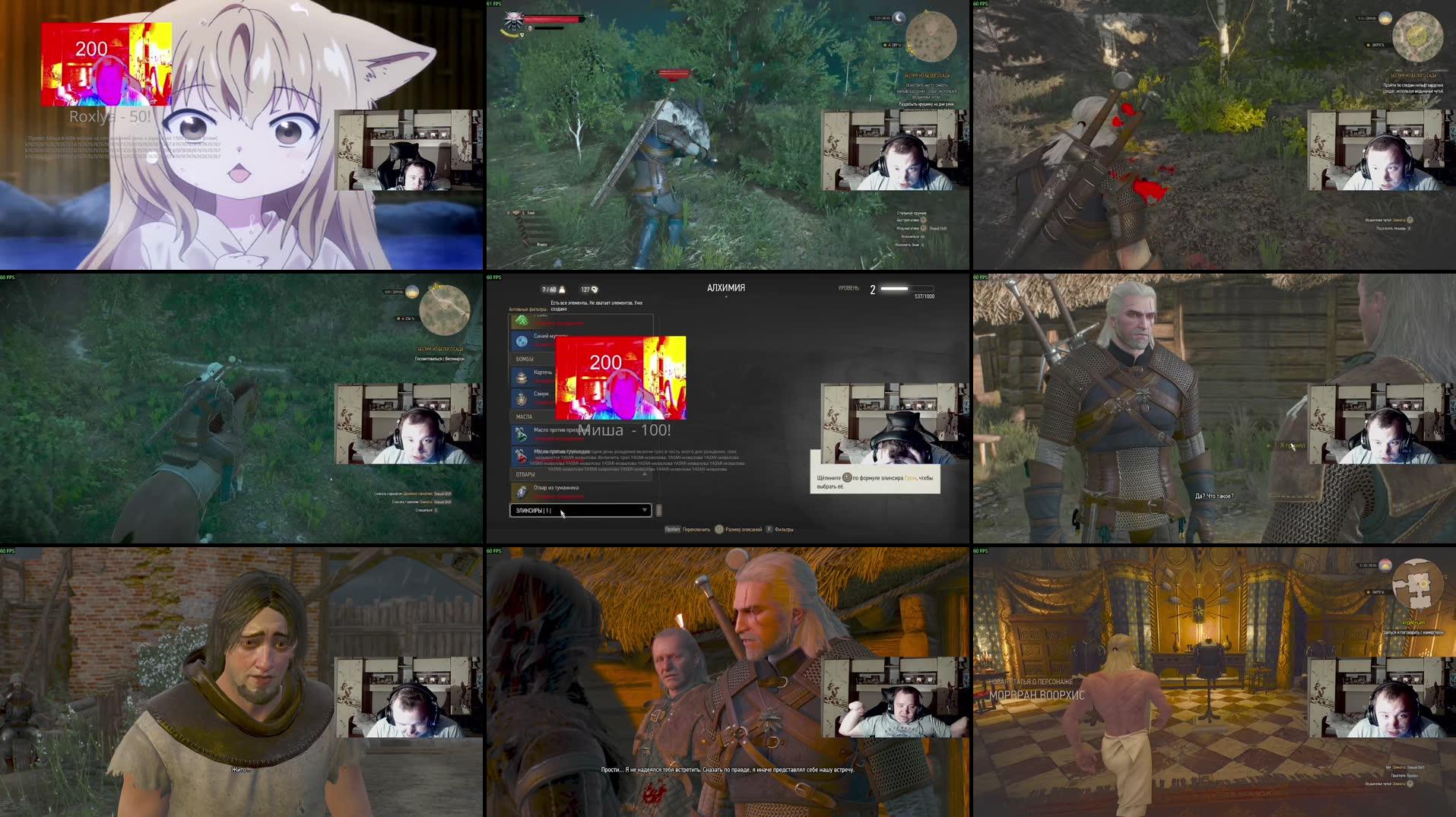Click the enemy's red health bar
Image resolution: width=1456 pixels, height=817 pixels.
673,74
